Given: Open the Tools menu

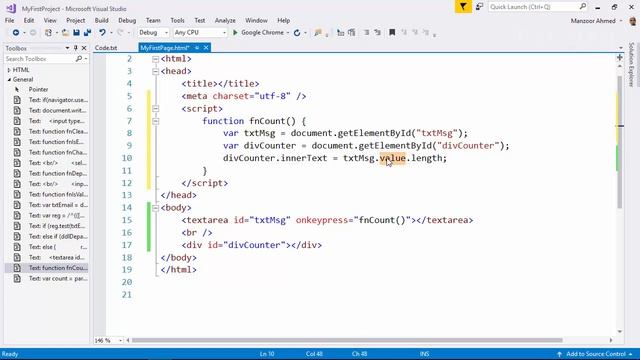Looking at the screenshot, I should [x=177, y=20].
